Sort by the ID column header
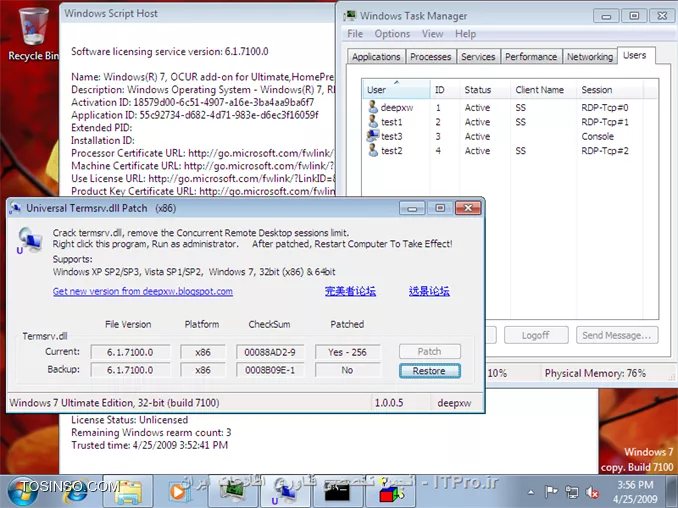Image resolution: width=678 pixels, height=508 pixels. pos(445,89)
